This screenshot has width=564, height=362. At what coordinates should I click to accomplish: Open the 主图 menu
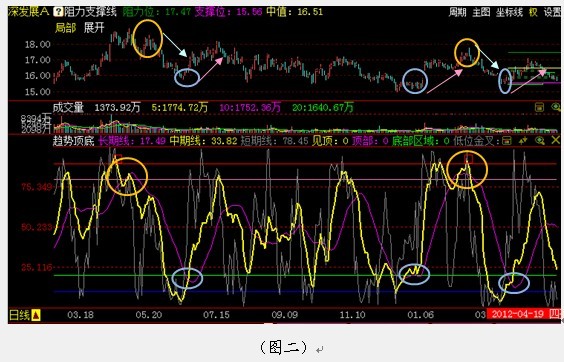point(481,12)
